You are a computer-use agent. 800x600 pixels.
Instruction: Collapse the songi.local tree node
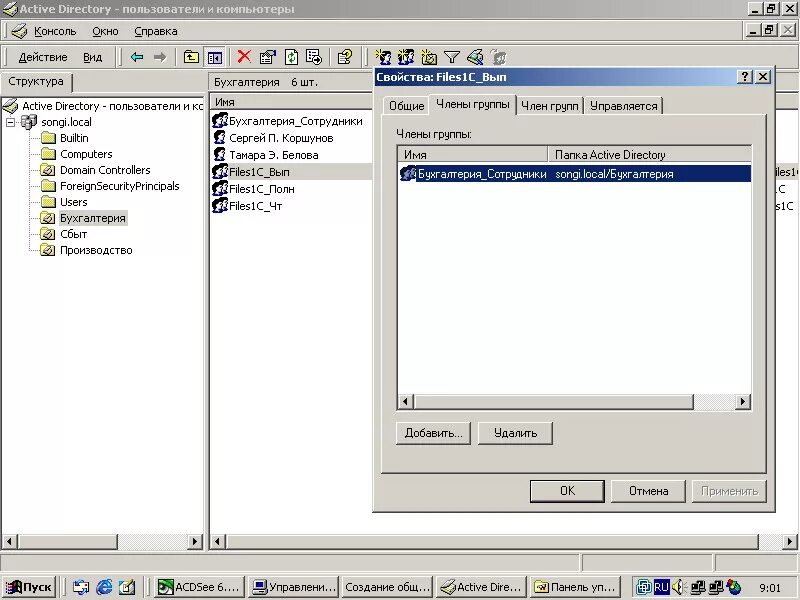pyautogui.click(x=10, y=122)
